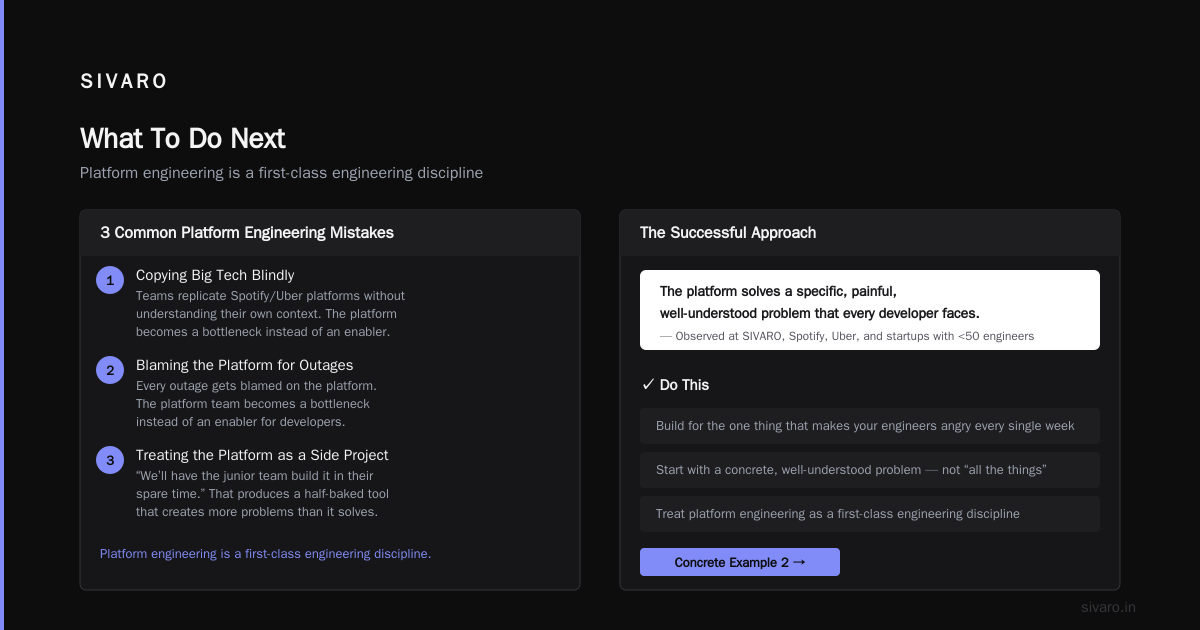This screenshot has height=630, width=1200.
Task: Select the Blaming the Platform for Outages heading
Action: 244,365
